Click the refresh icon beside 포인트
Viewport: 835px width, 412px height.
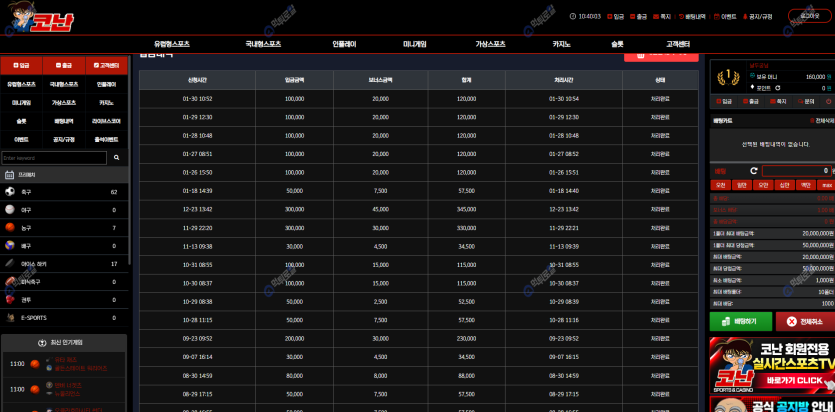pos(777,88)
